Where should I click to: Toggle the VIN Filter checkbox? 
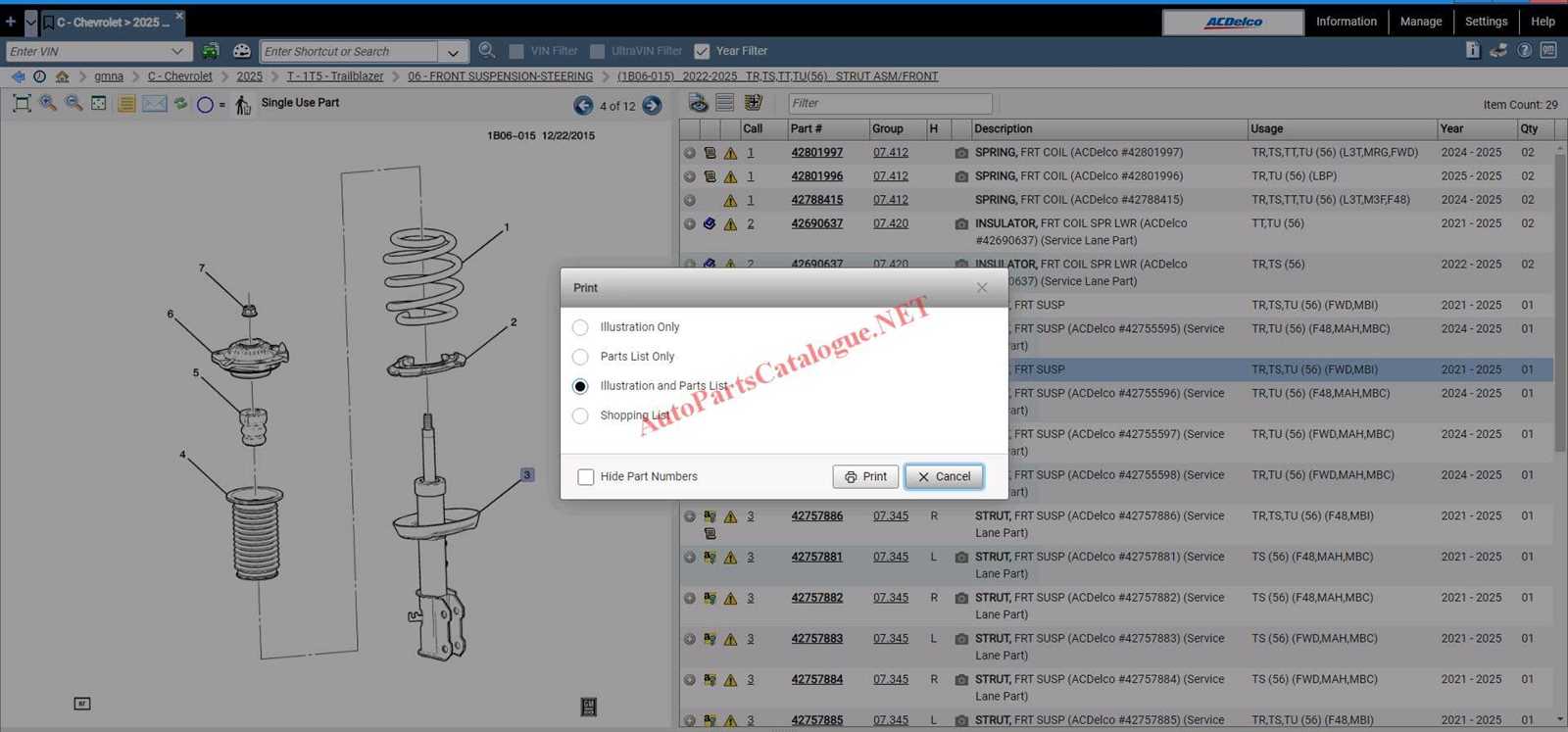(x=516, y=51)
